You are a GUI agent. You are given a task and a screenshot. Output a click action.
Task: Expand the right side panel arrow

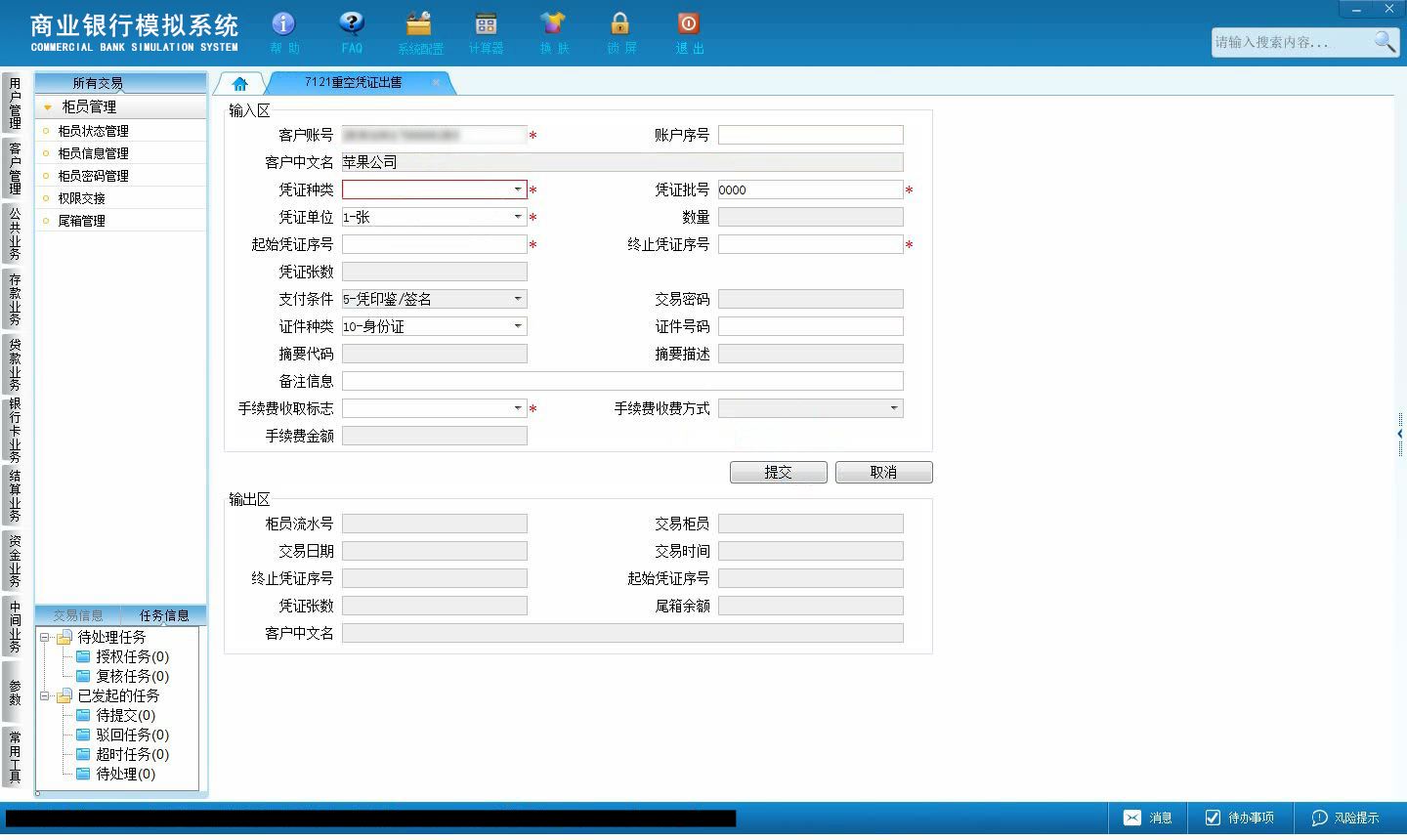coord(1399,434)
